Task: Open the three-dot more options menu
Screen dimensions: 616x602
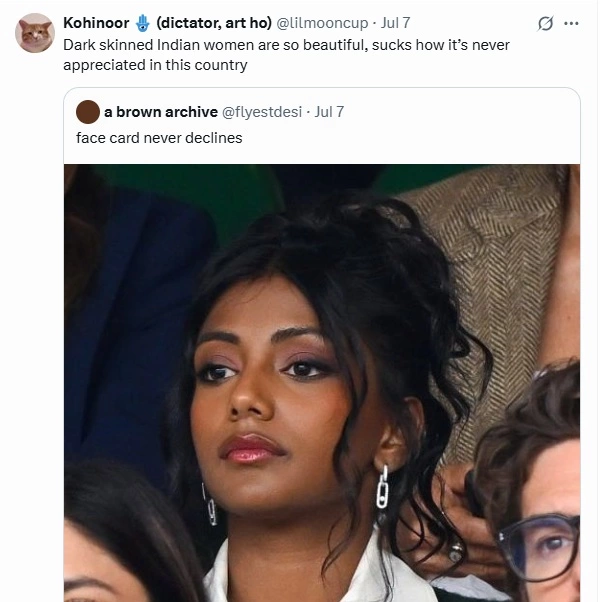Action: click(571, 23)
